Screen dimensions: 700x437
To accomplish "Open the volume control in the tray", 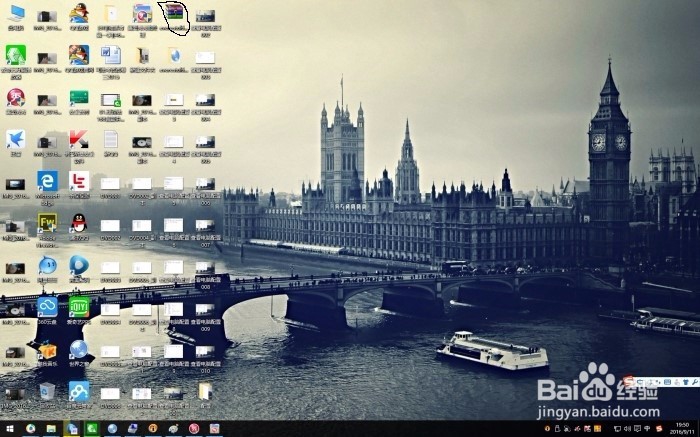I will coord(627,429).
